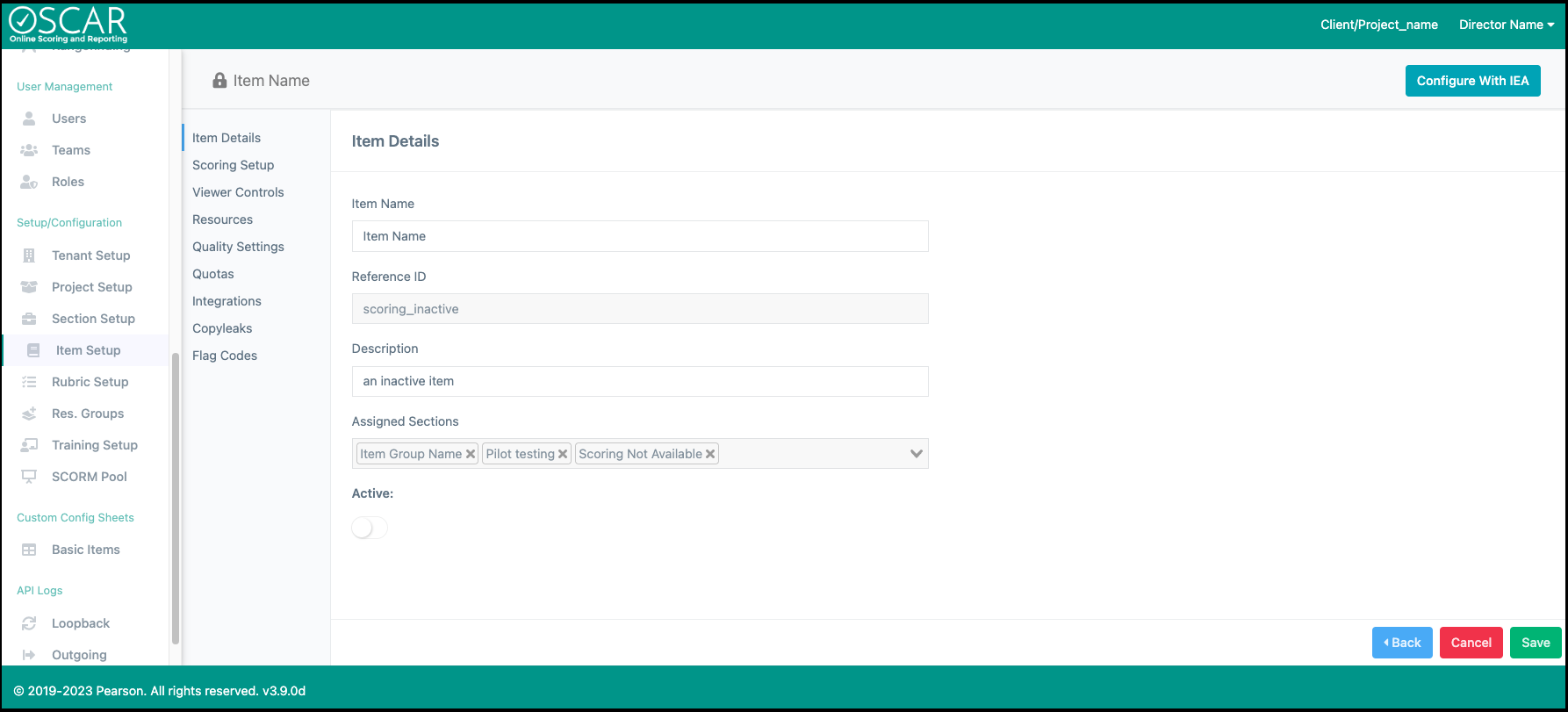The width and height of the screenshot is (1568, 712).
Task: Click the Tenant Setup building icon
Action: [29, 255]
